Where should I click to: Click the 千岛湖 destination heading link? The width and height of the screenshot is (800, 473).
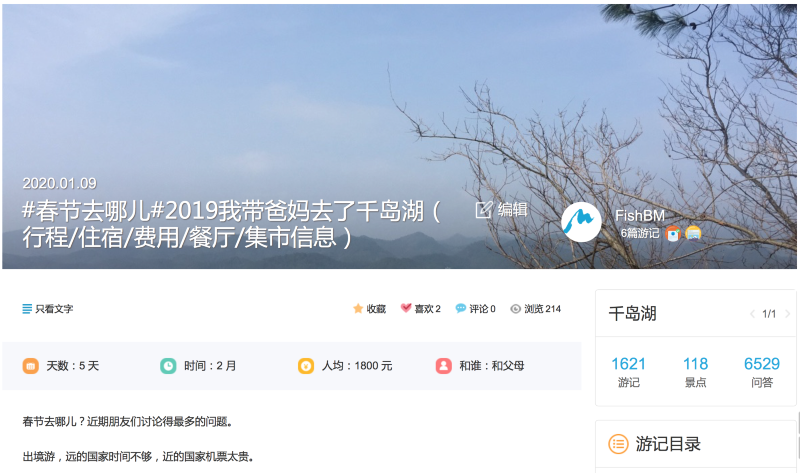coord(633,314)
